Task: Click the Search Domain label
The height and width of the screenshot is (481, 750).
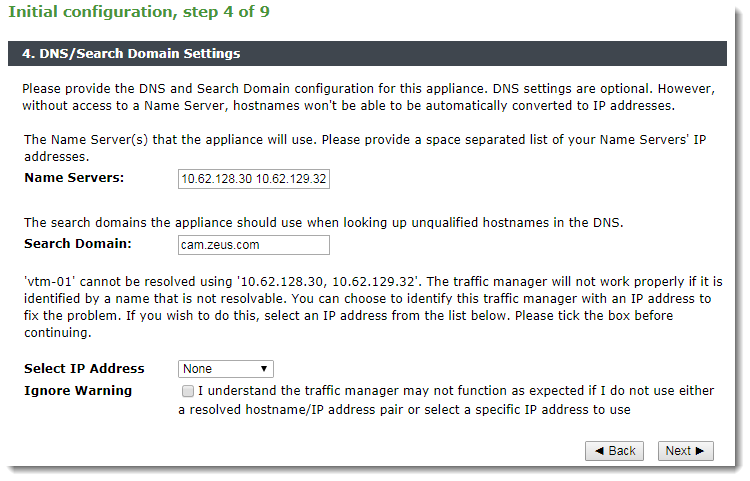Action: point(78,244)
